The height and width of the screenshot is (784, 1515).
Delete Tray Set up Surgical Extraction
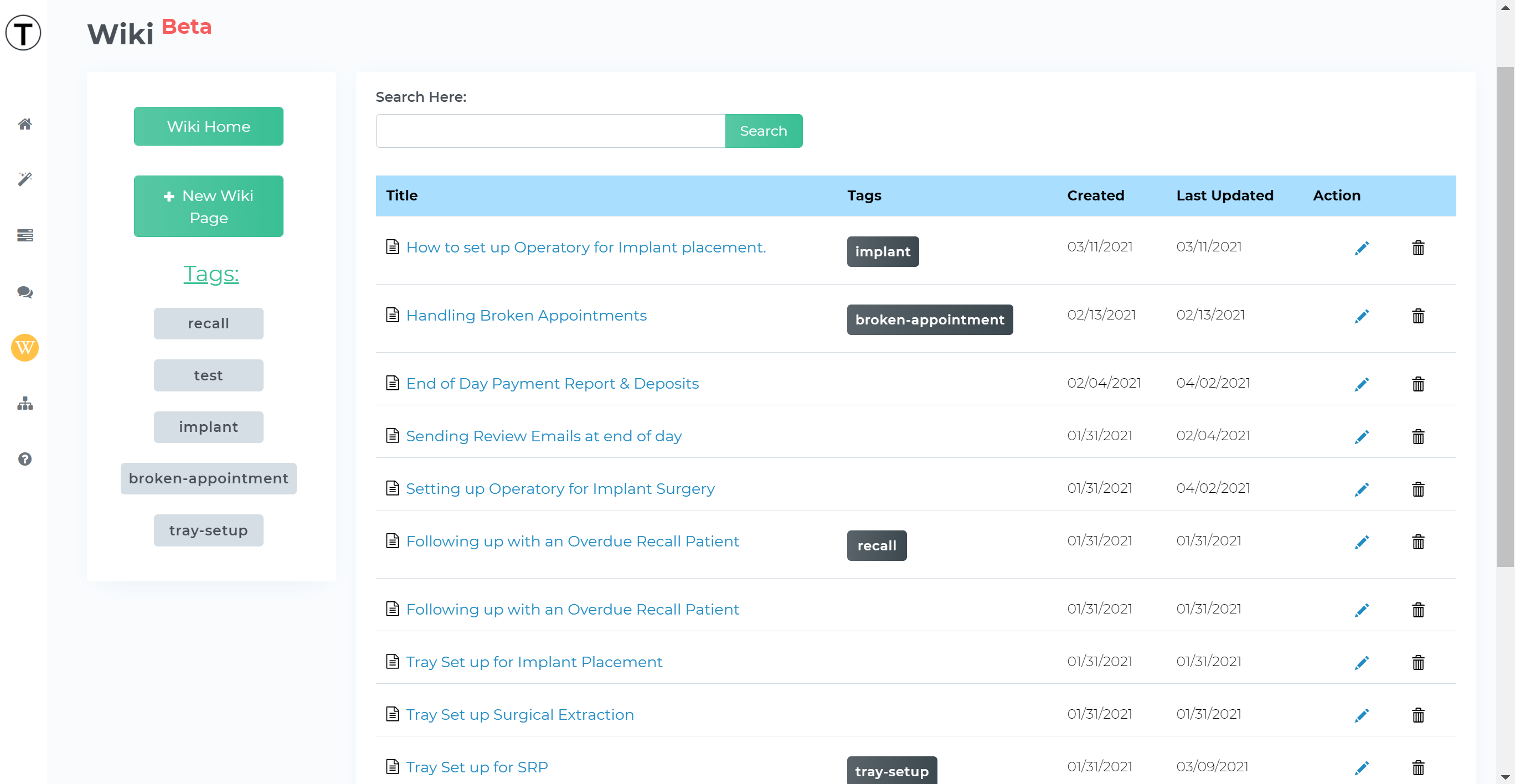pos(1418,716)
